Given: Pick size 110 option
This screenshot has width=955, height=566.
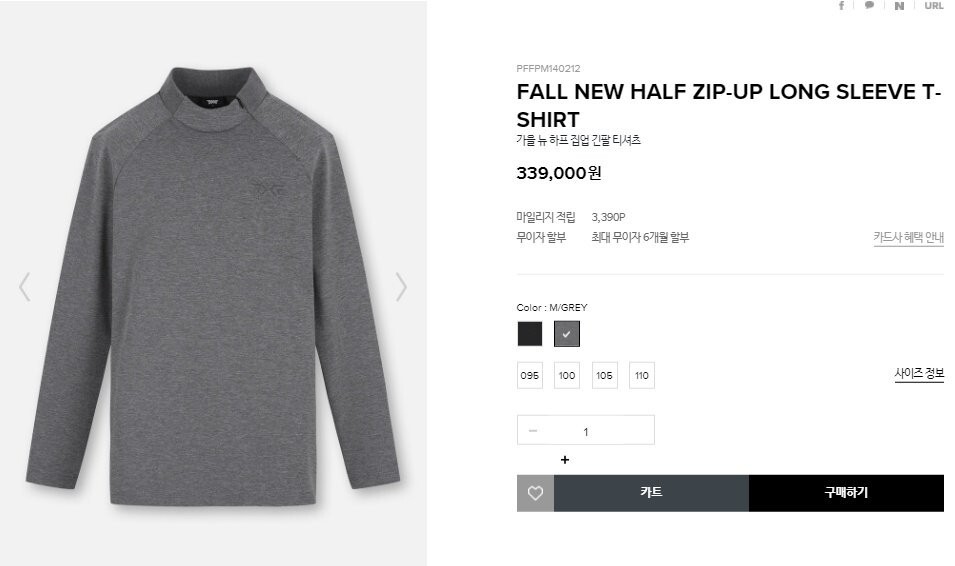Looking at the screenshot, I should point(642,375).
